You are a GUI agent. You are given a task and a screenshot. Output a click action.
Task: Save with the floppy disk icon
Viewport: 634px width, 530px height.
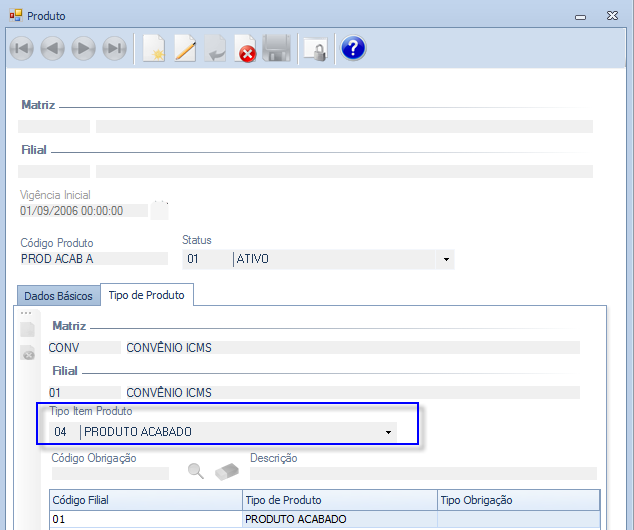277,49
